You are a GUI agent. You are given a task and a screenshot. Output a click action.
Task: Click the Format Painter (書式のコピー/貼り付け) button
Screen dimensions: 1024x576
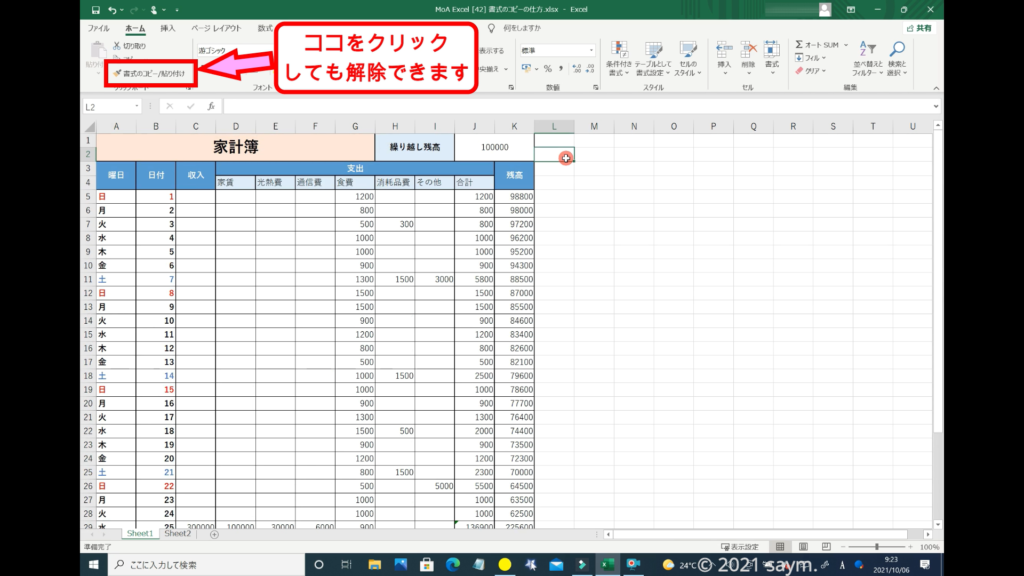[x=148, y=73]
